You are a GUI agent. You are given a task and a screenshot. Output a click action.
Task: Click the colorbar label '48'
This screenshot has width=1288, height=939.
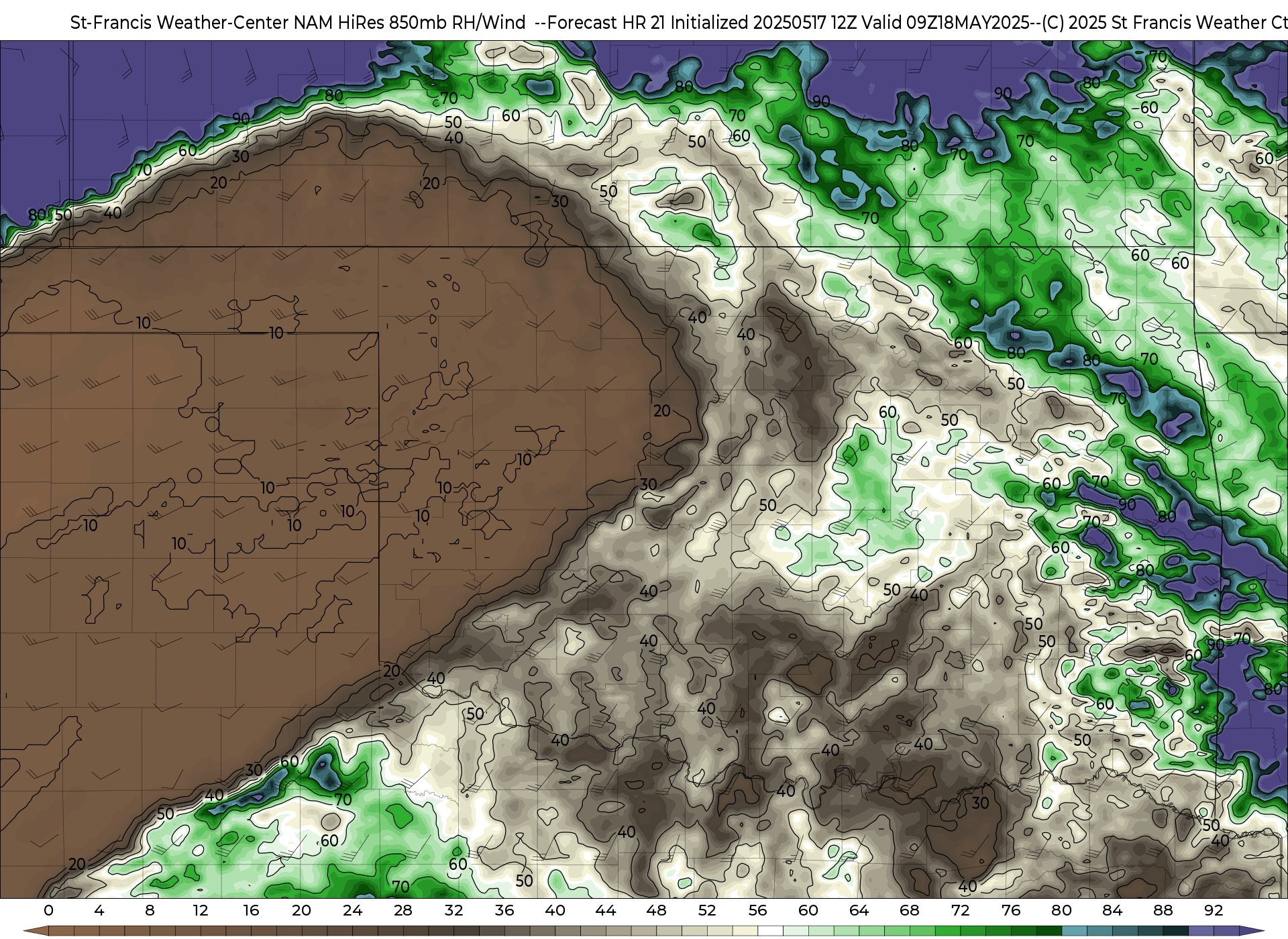pyautogui.click(x=656, y=910)
